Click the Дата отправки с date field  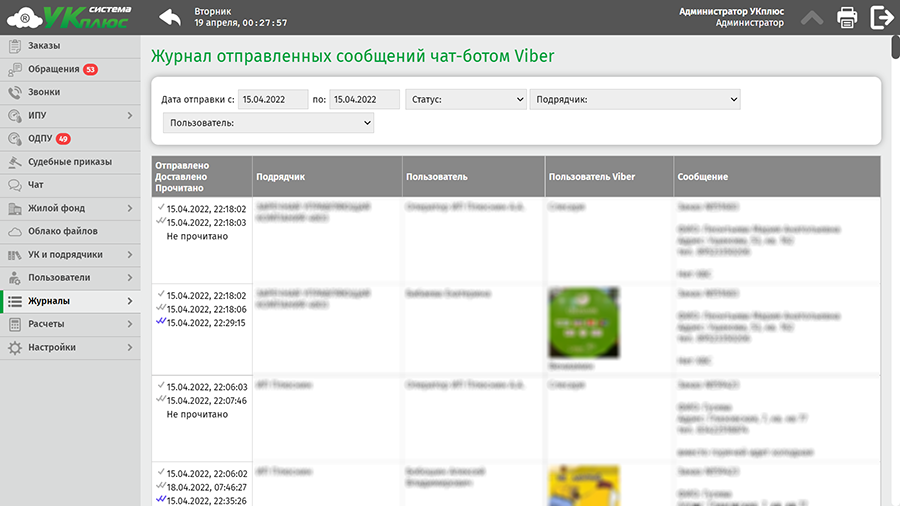click(x=273, y=99)
